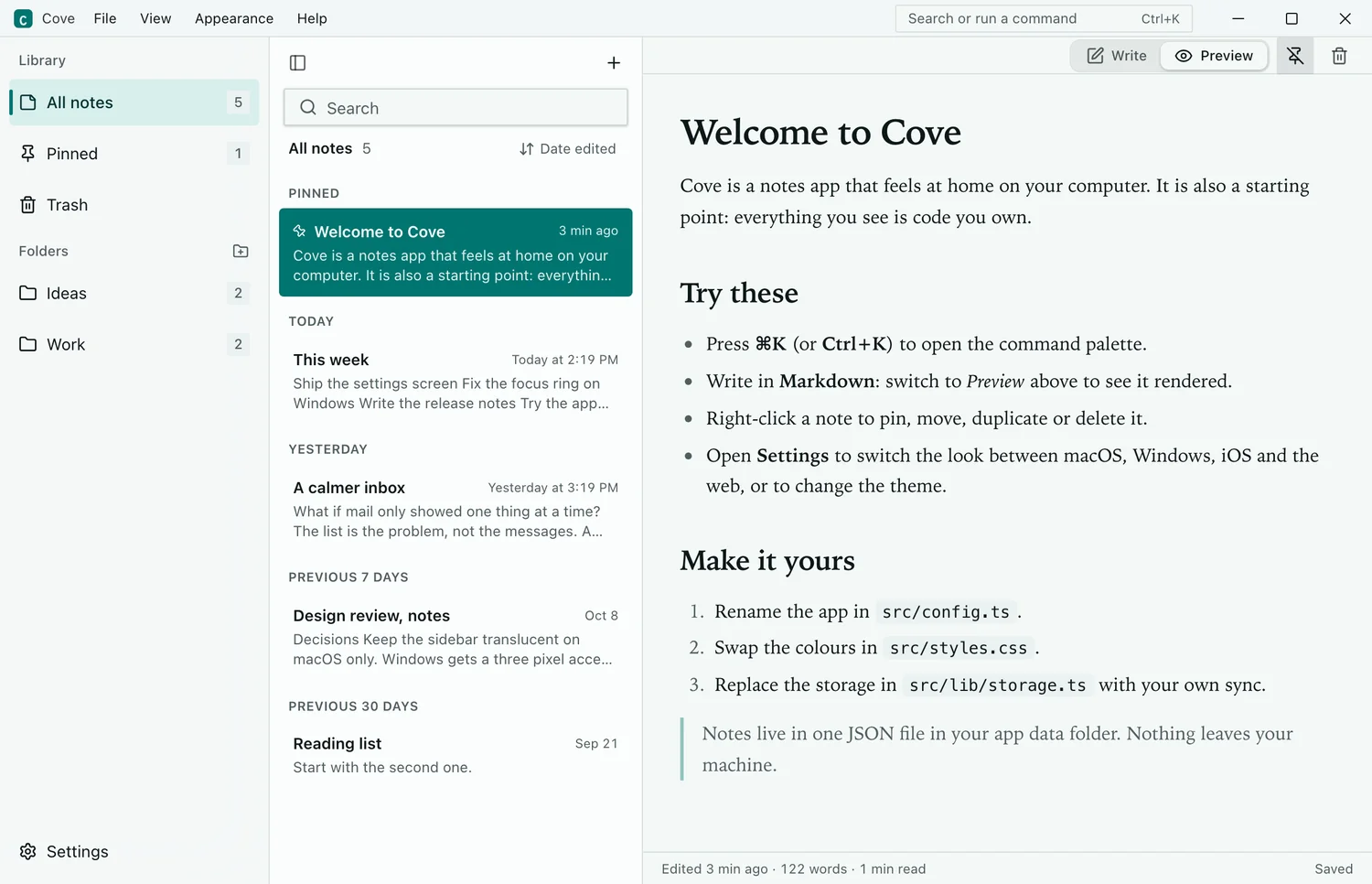
Task: Click the PREVIOUS 30 DAYS group label
Action: 353,706
